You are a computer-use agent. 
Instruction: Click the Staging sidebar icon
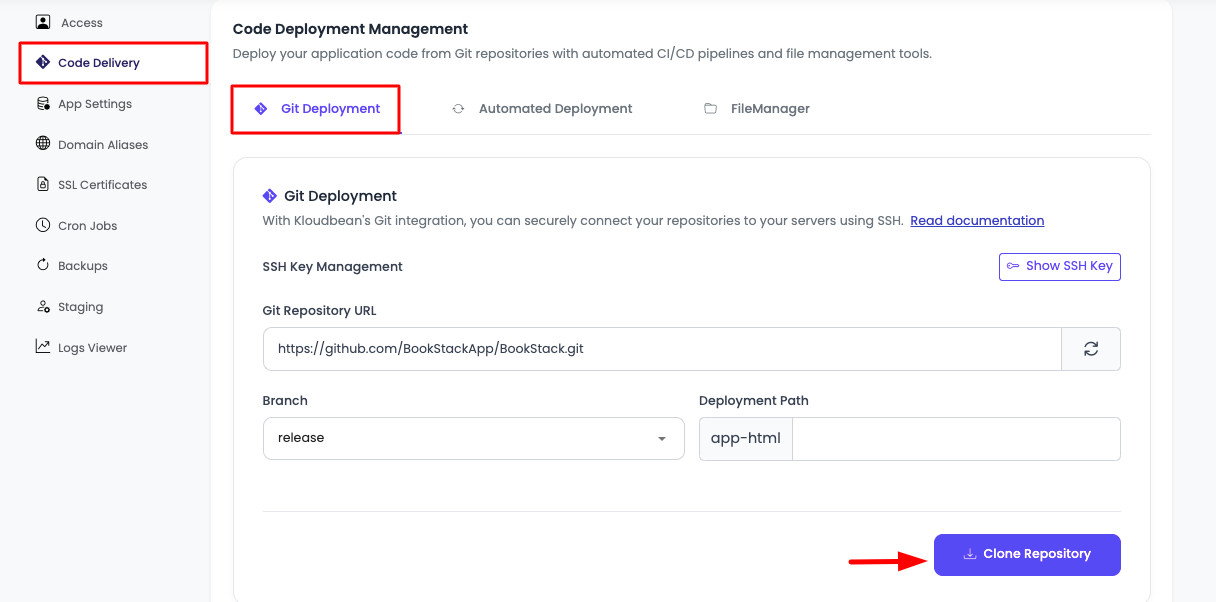point(41,306)
